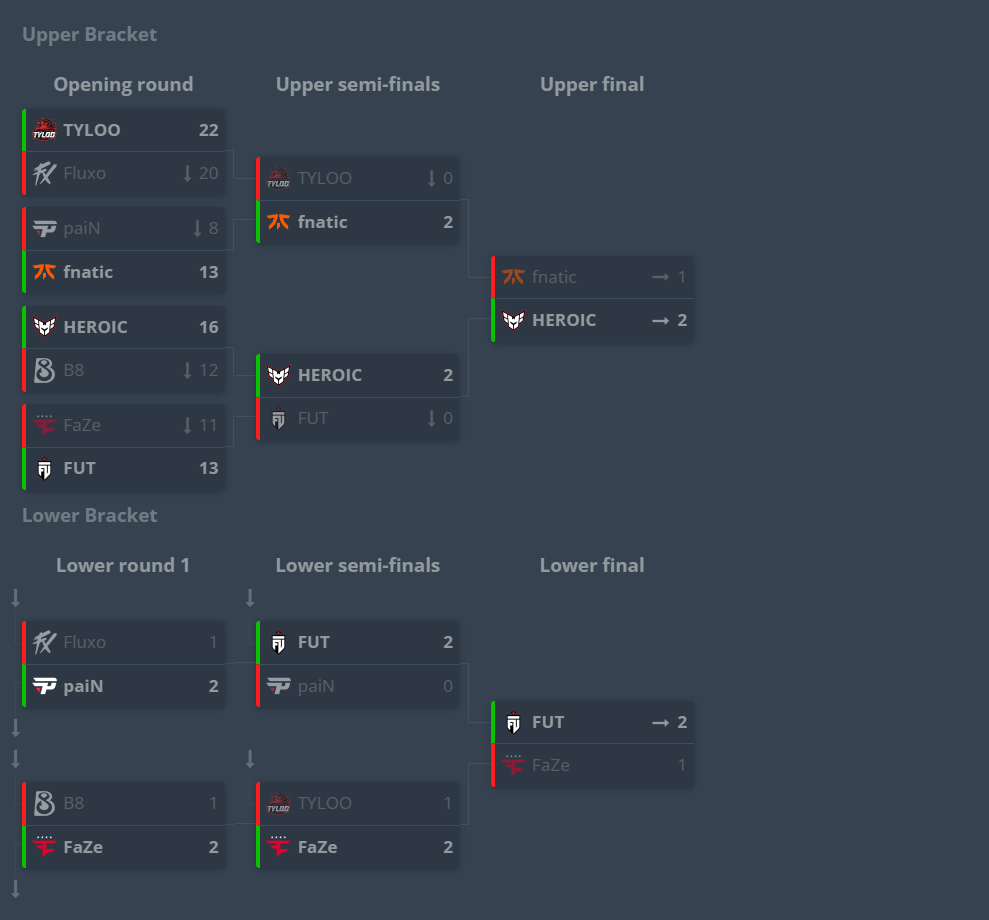Click the Upper Bracket heading
This screenshot has height=920, width=989.
click(x=89, y=35)
